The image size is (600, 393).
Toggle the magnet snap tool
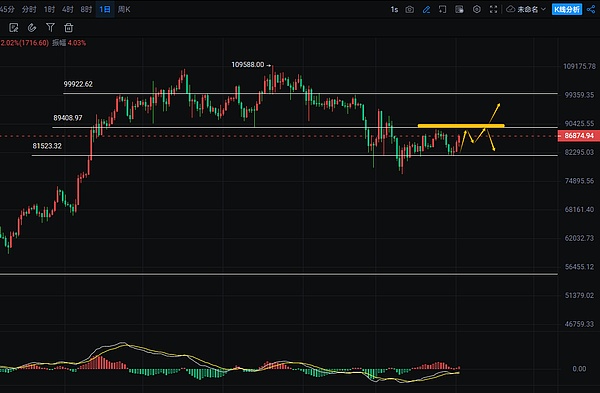tap(32, 28)
